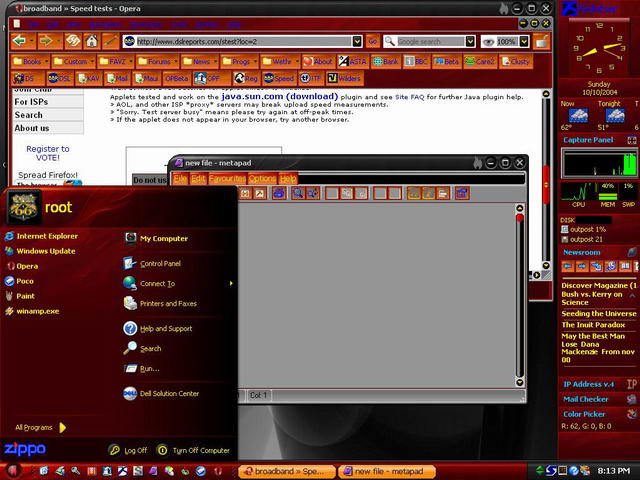Image resolution: width=640 pixels, height=480 pixels.
Task: Open the ASTA bookmark
Action: [353, 61]
